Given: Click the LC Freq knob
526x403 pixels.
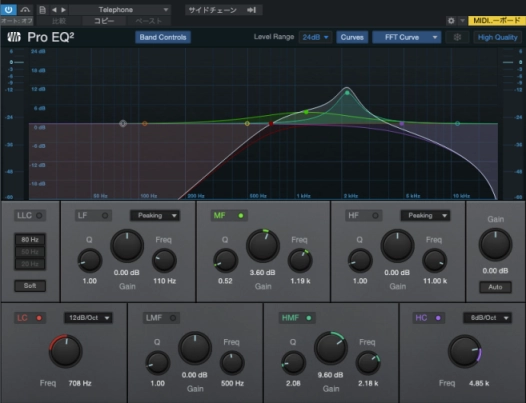Looking at the screenshot, I should pyautogui.click(x=66, y=351).
